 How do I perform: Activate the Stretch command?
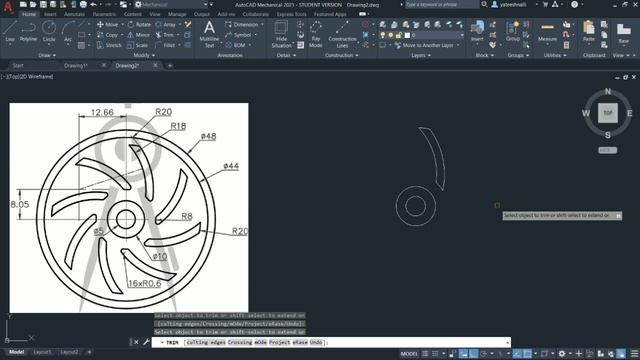(109, 45)
